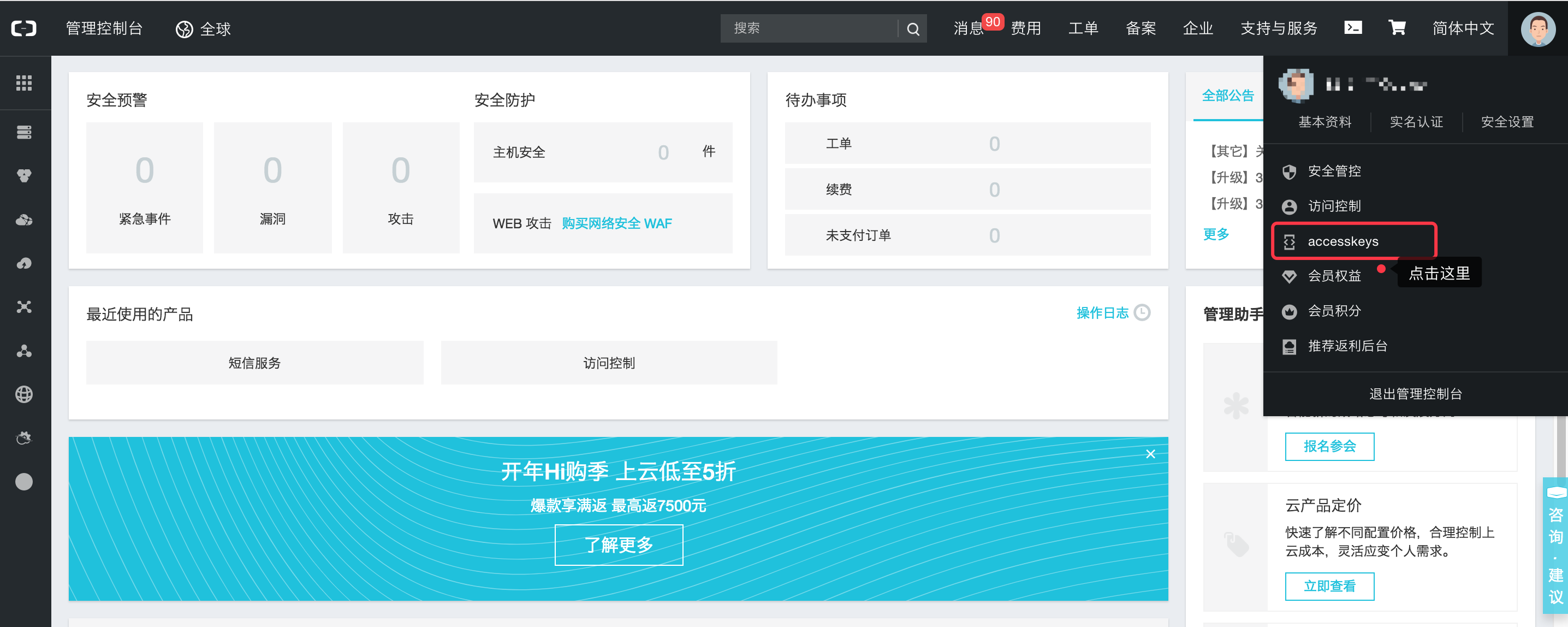Open the 简体中文 language selector

(1463, 28)
